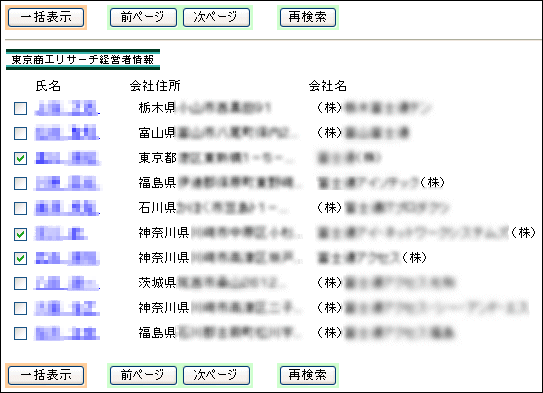Click the bottom 次ページ button
Image resolution: width=543 pixels, height=393 pixels.
tap(216, 375)
